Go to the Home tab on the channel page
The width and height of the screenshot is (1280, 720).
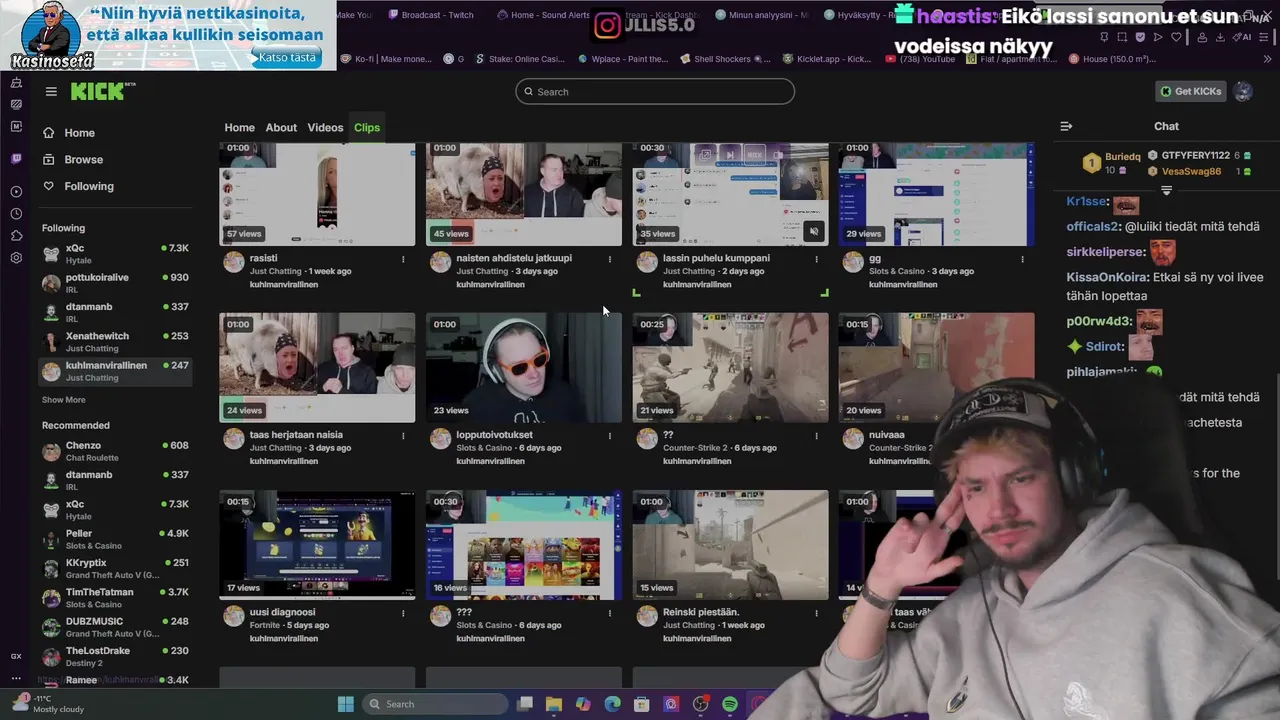pos(239,127)
